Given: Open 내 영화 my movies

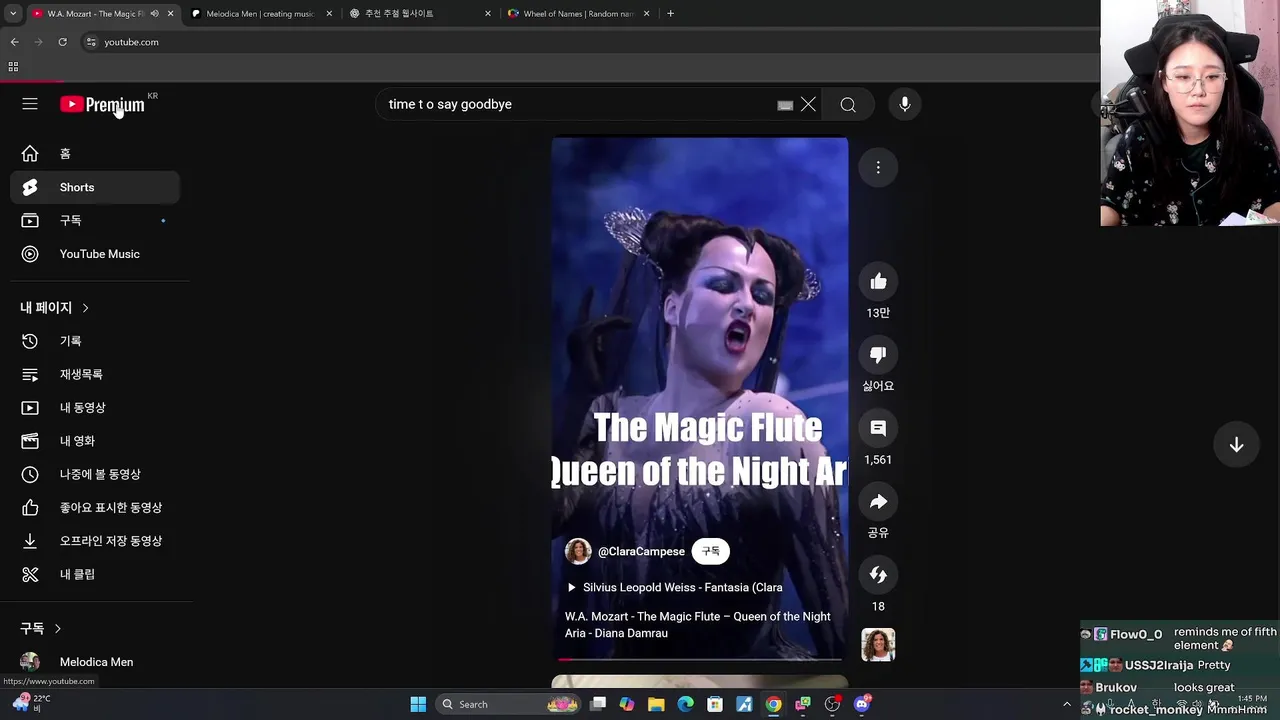Looking at the screenshot, I should (95, 441).
